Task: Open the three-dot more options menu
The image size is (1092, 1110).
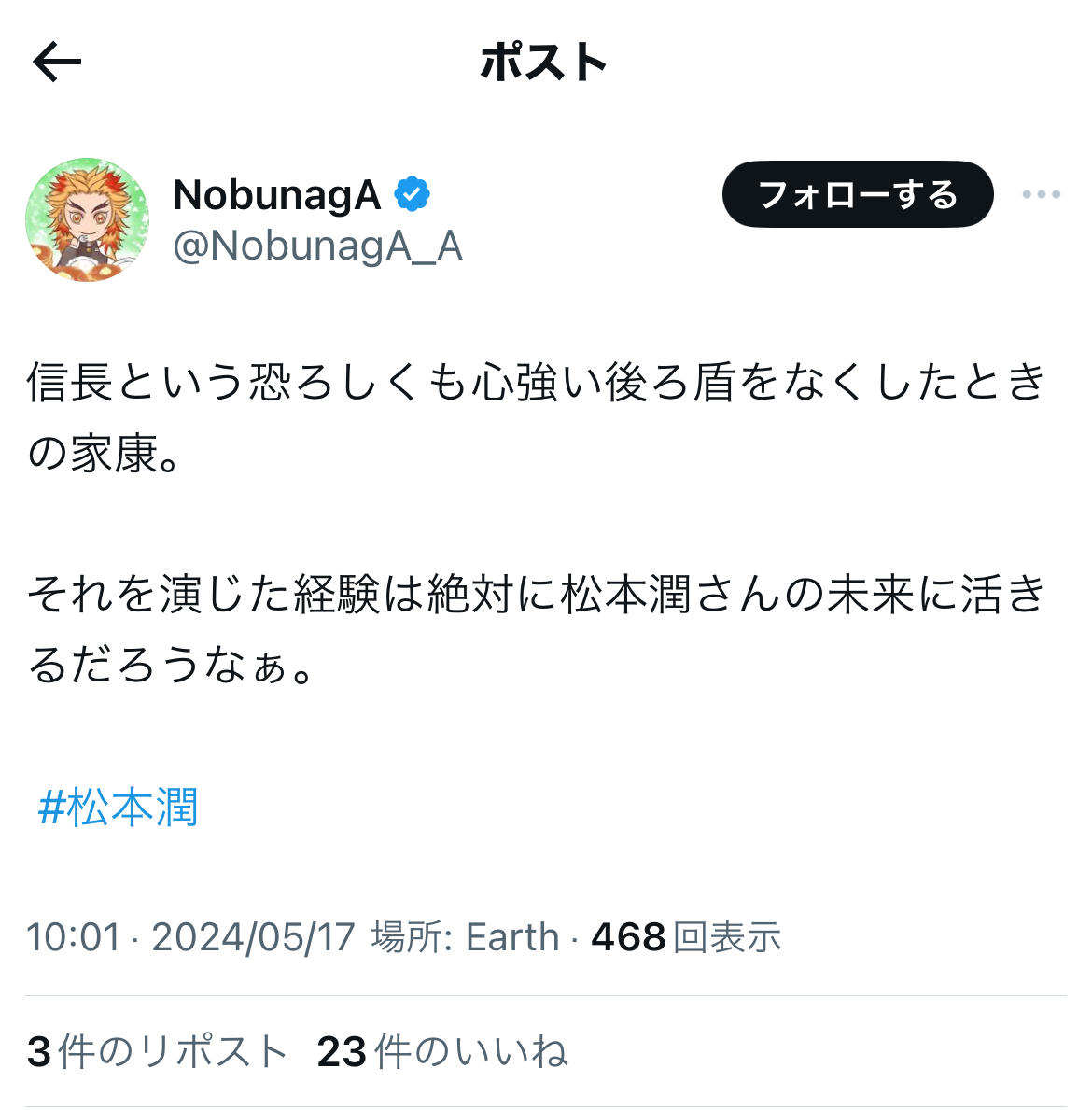Action: tap(1041, 194)
